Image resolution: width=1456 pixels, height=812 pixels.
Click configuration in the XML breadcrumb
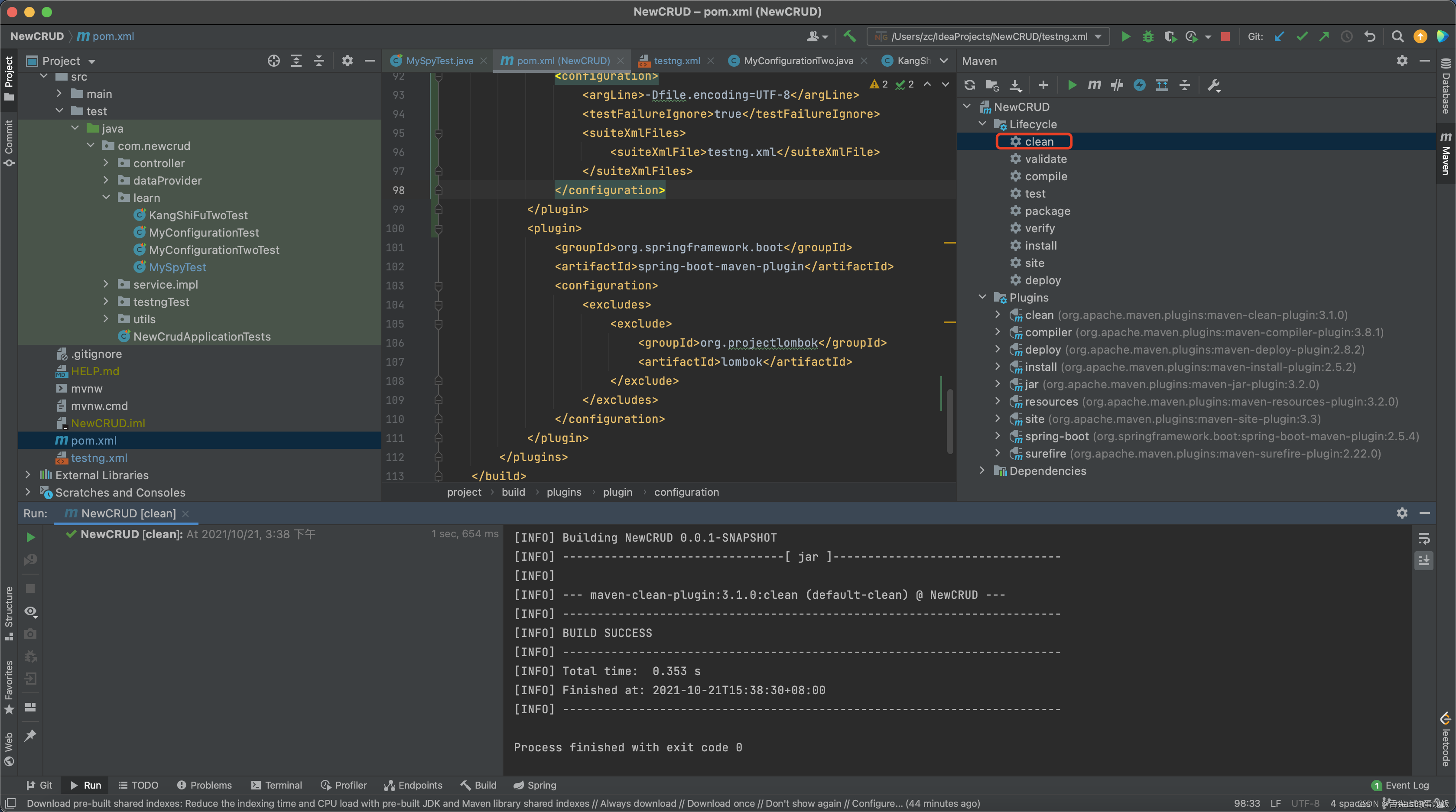tap(686, 492)
